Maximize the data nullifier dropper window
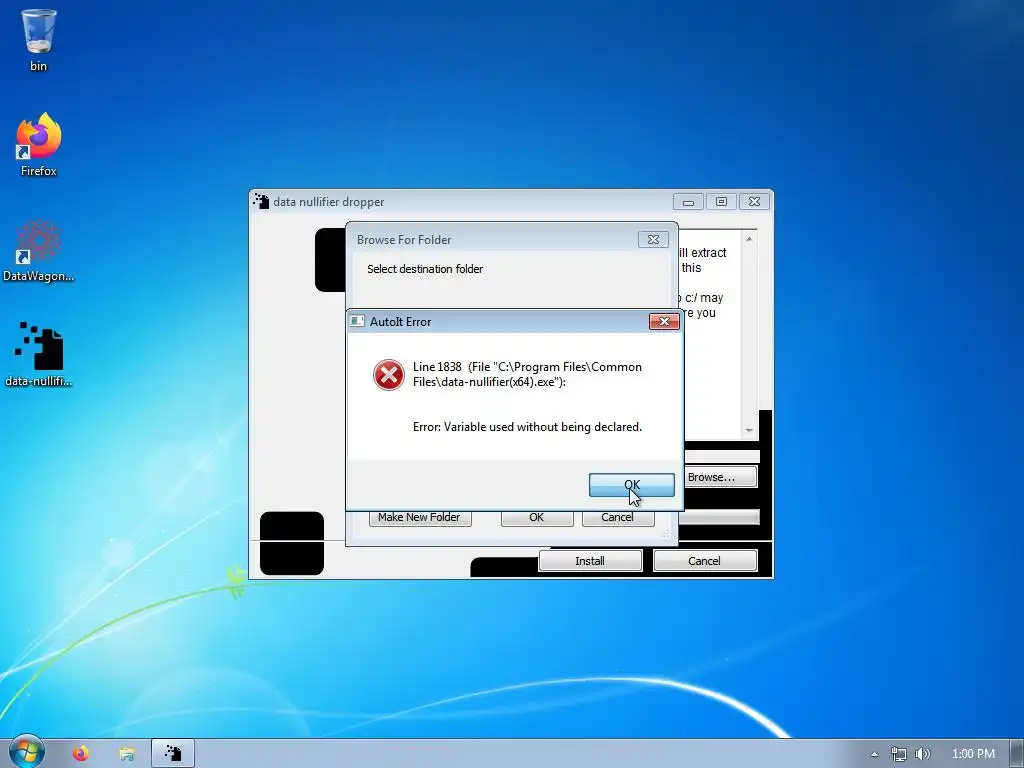 (721, 202)
